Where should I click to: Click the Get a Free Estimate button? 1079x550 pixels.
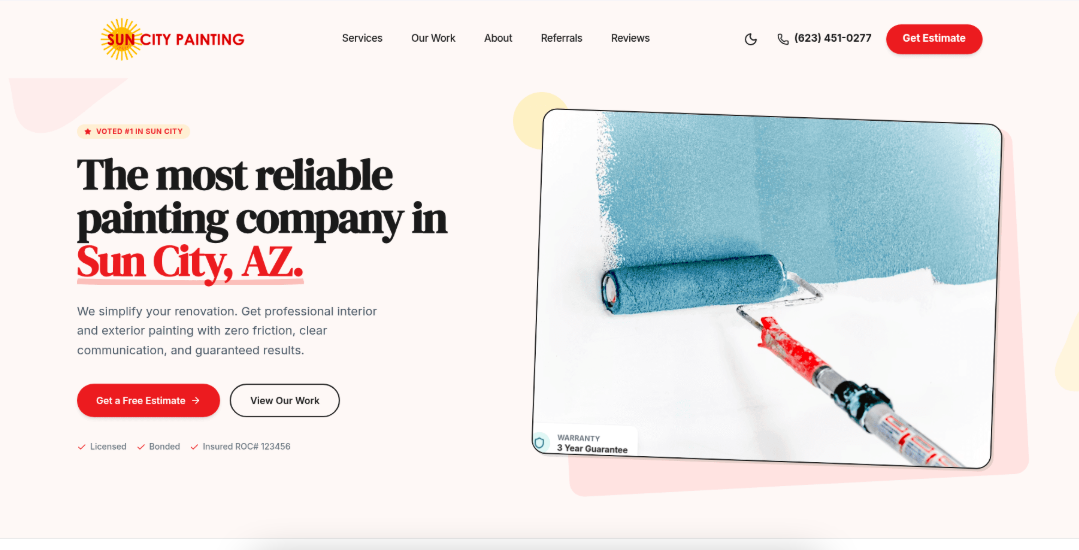(x=149, y=401)
